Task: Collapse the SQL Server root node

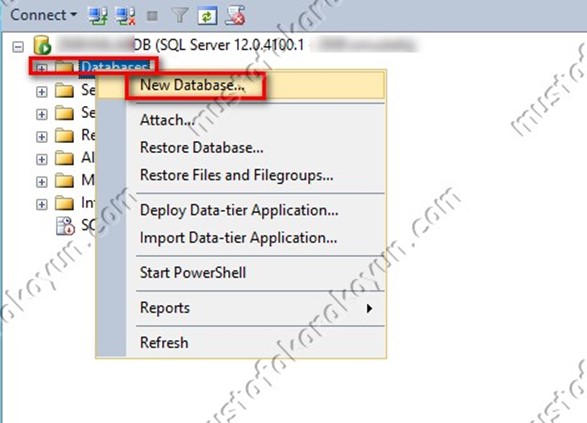Action: point(18,47)
